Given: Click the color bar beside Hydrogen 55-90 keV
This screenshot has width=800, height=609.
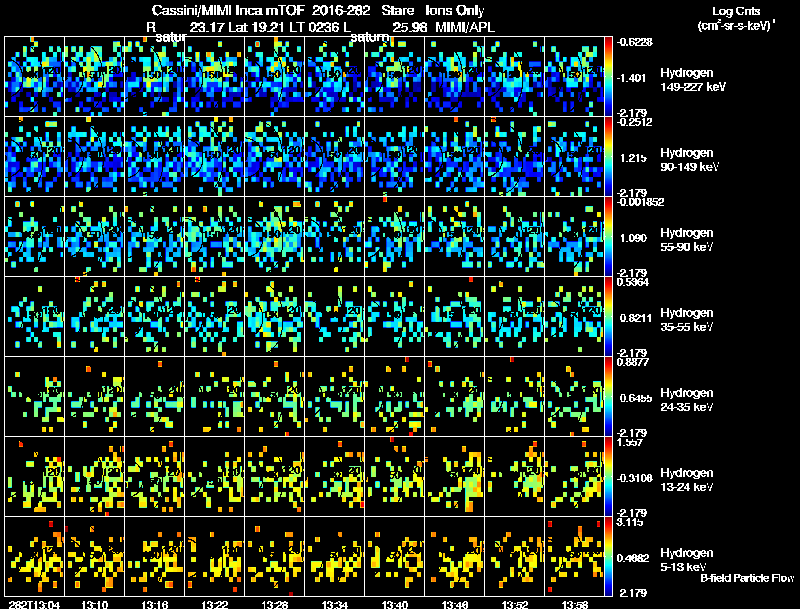Looking at the screenshot, I should tap(609, 237).
